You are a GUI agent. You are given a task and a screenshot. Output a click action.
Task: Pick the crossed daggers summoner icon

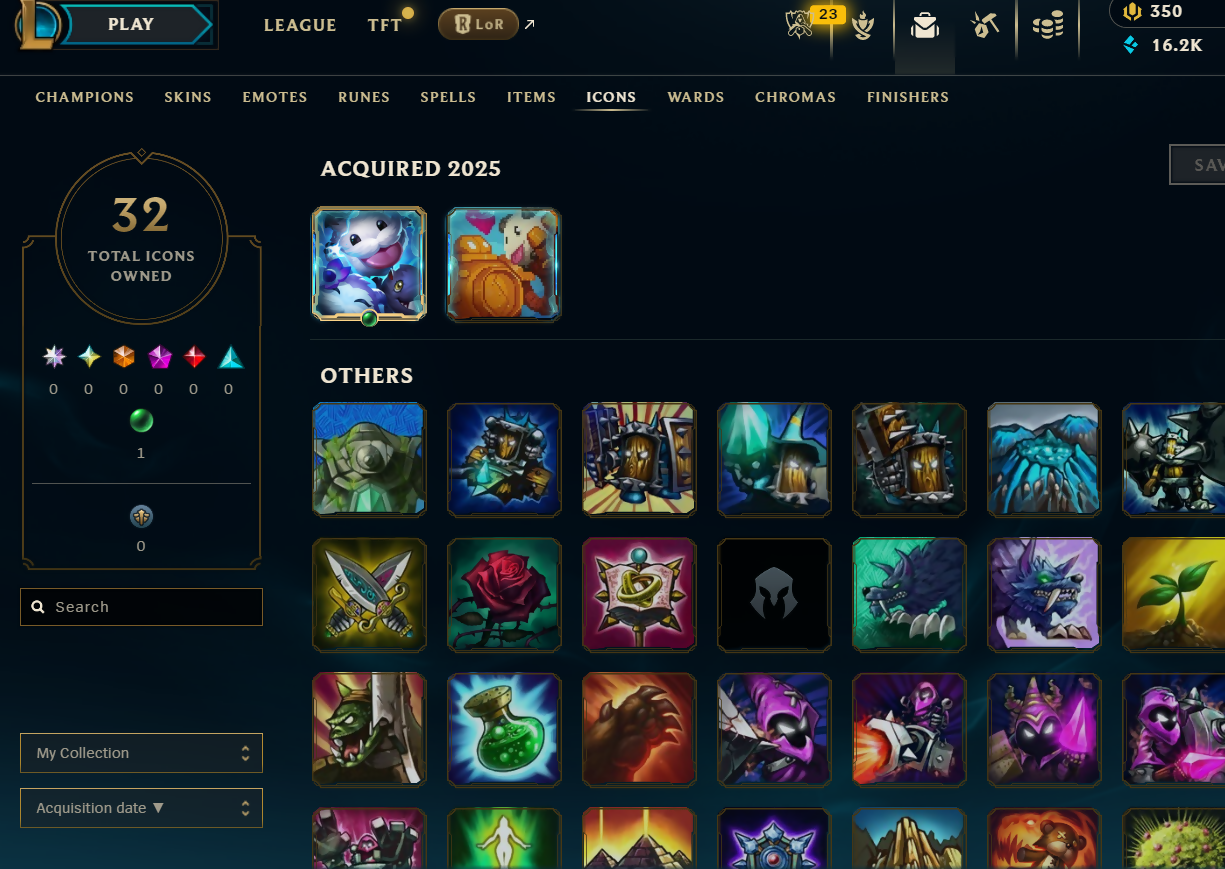click(x=369, y=595)
